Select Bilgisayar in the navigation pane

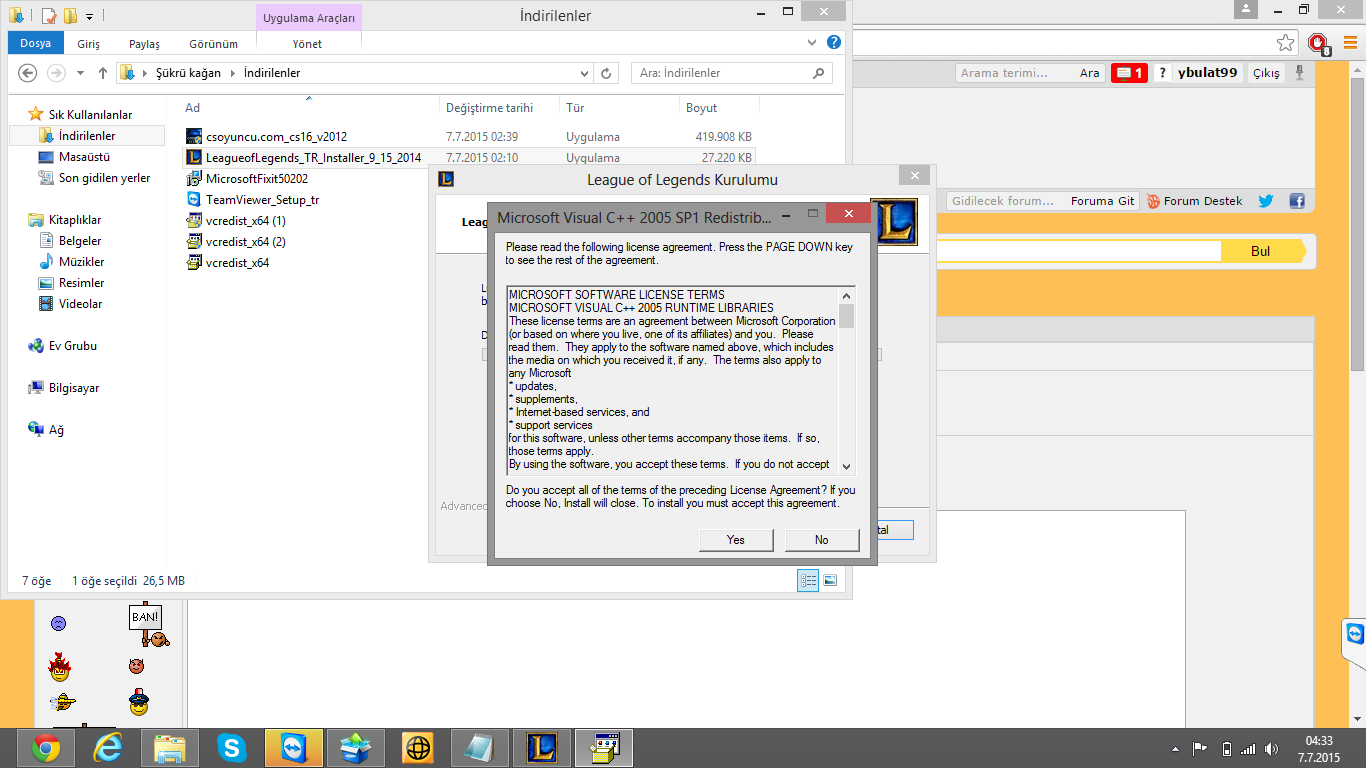point(74,388)
